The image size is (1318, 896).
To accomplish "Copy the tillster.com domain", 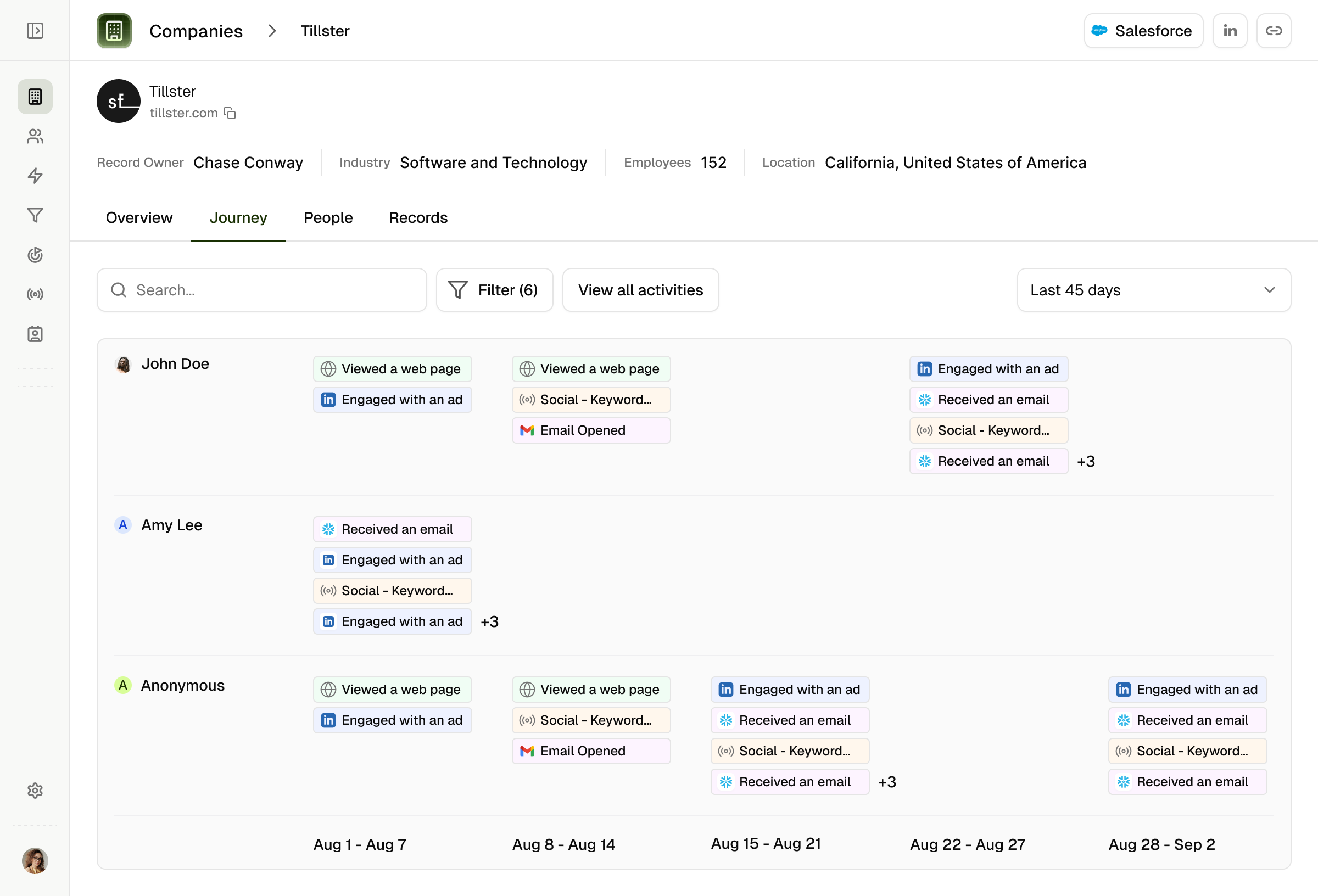I will click(x=230, y=114).
